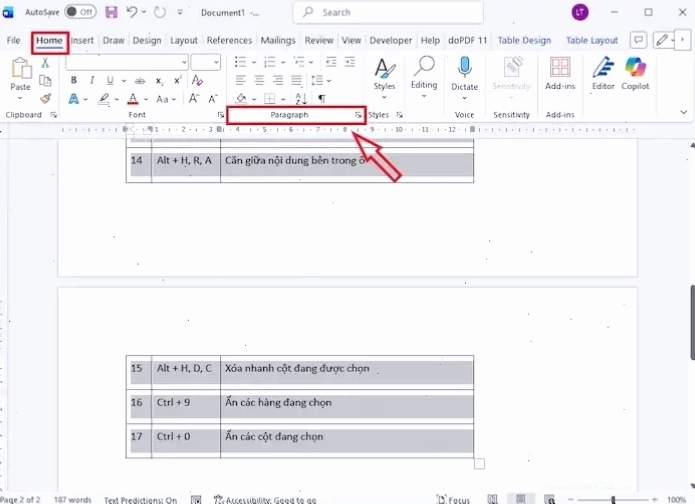Expand the Paste options arrow

point(20,98)
